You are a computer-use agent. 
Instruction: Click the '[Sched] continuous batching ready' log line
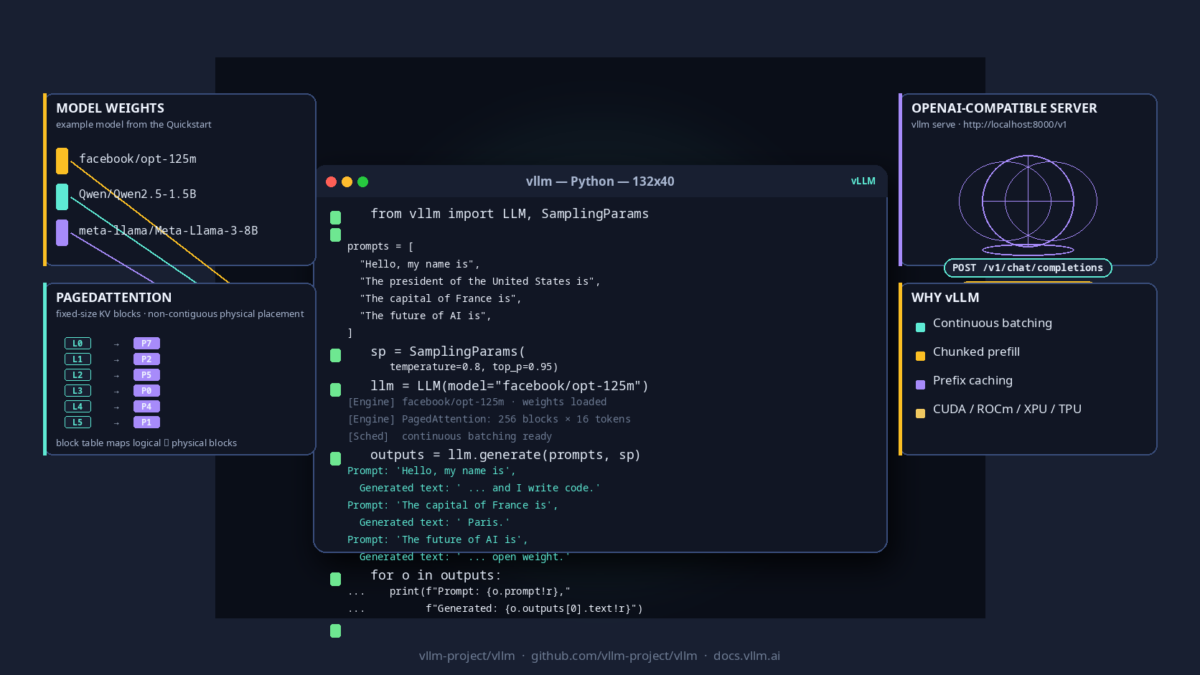(x=450, y=436)
